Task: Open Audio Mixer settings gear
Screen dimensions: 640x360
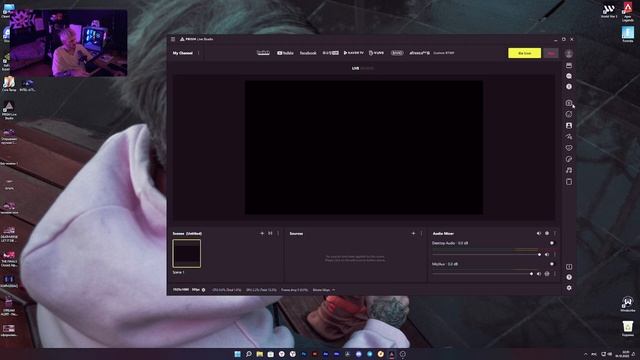Action: 547,233
